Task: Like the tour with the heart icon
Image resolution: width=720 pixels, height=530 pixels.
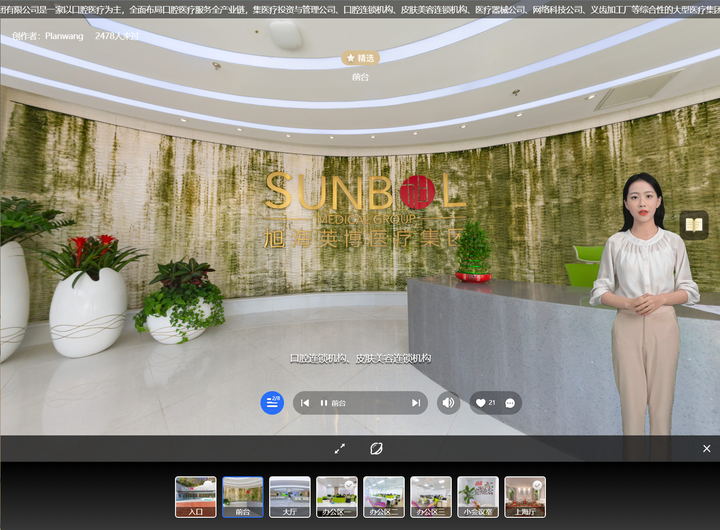Action: click(x=480, y=403)
